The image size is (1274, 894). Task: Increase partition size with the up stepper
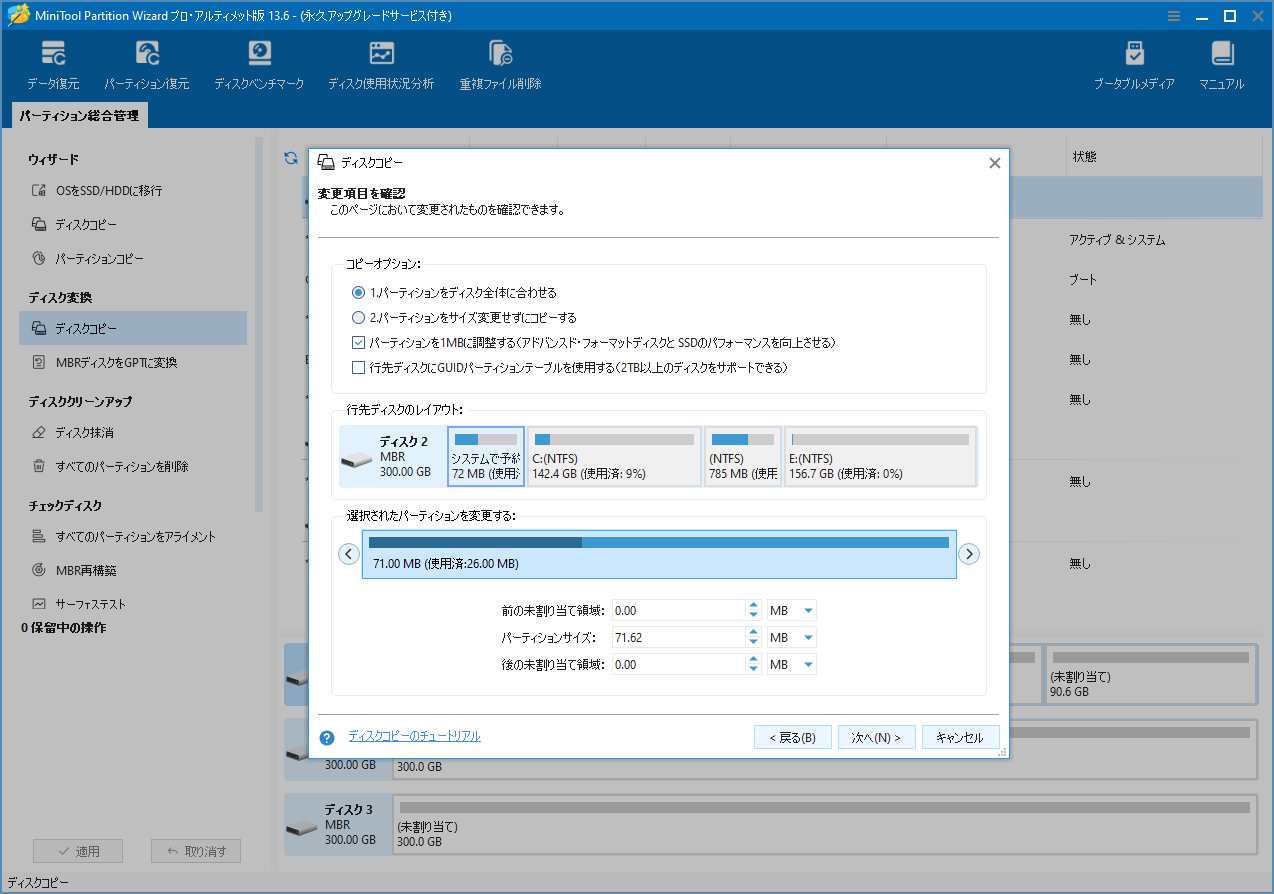click(753, 632)
